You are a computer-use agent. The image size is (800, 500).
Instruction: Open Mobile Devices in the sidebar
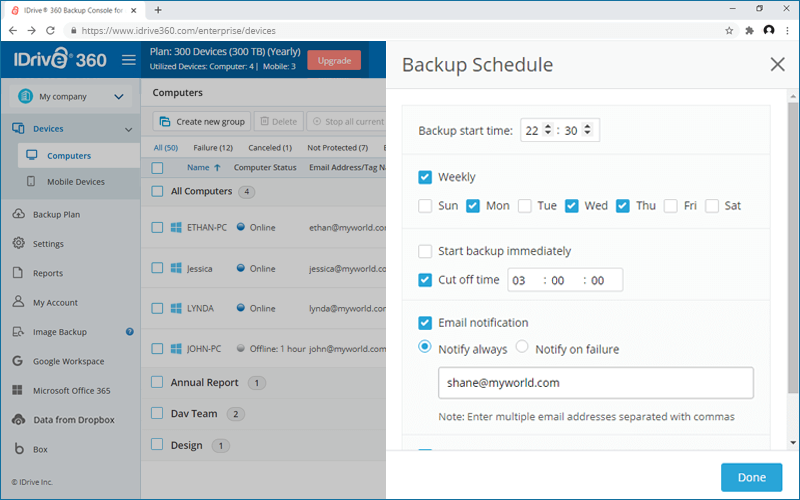pos(76,182)
